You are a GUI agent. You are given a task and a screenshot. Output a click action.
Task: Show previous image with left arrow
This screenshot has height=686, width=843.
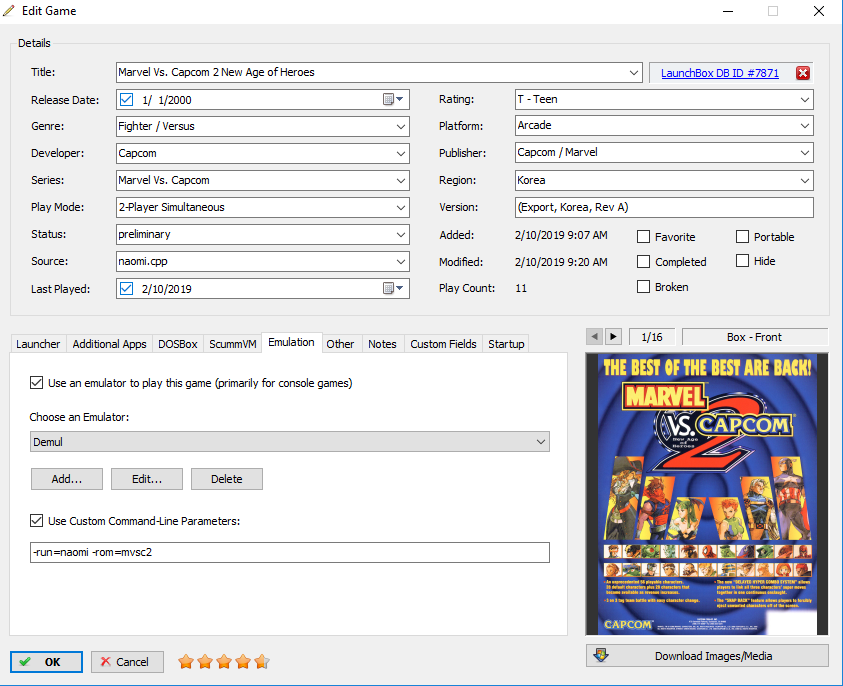pyautogui.click(x=594, y=337)
